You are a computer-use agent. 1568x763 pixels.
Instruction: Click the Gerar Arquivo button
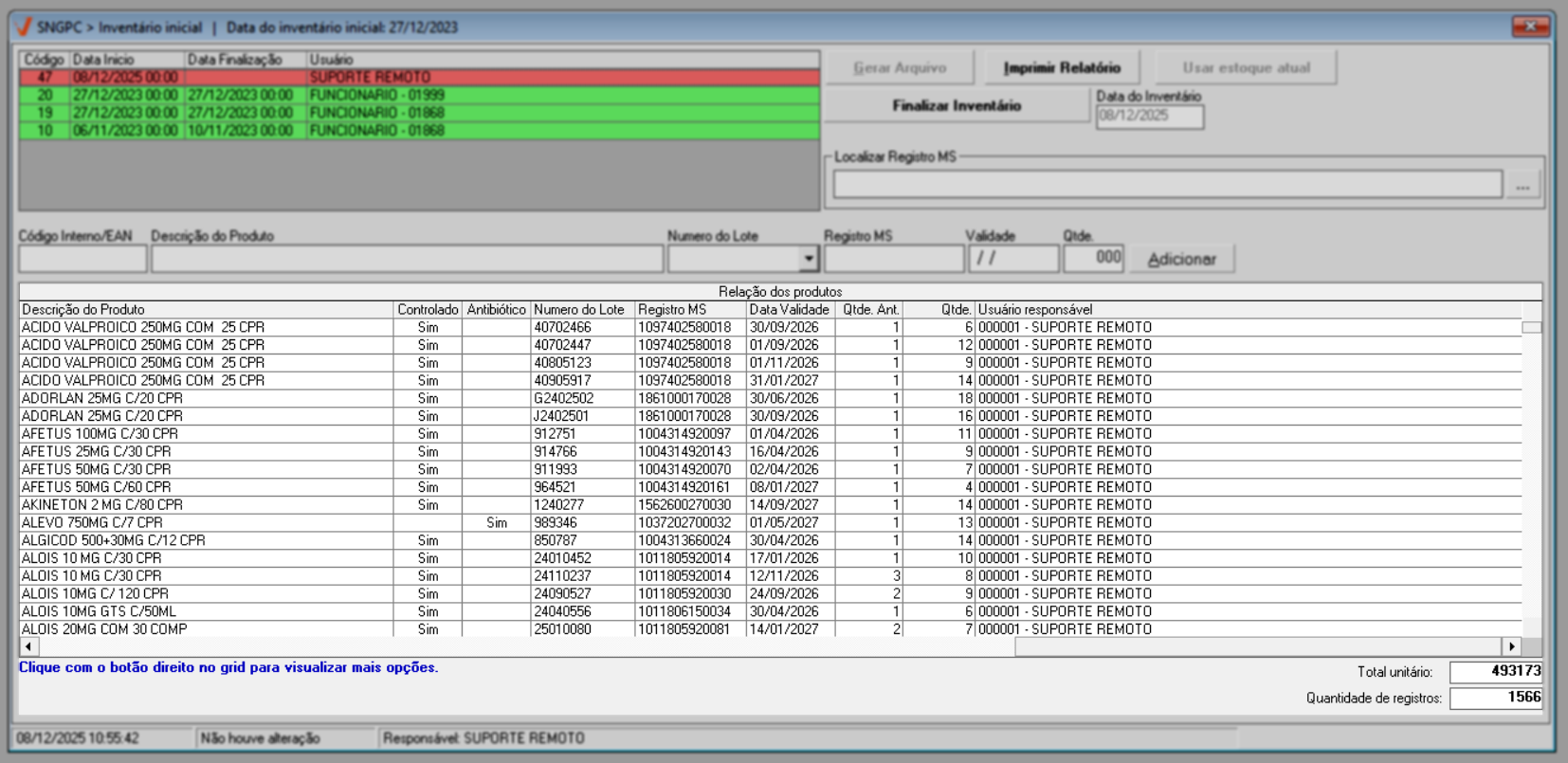(x=900, y=68)
